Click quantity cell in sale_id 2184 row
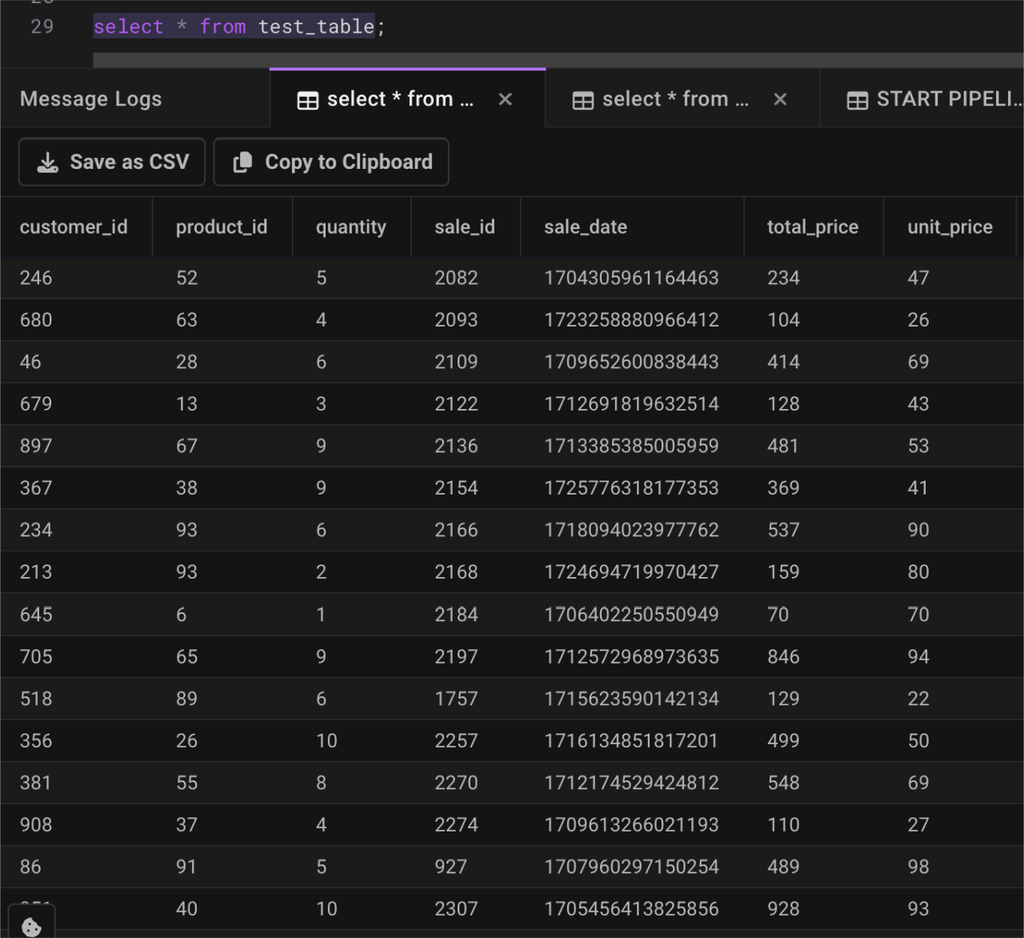This screenshot has height=938, width=1024. (x=321, y=614)
